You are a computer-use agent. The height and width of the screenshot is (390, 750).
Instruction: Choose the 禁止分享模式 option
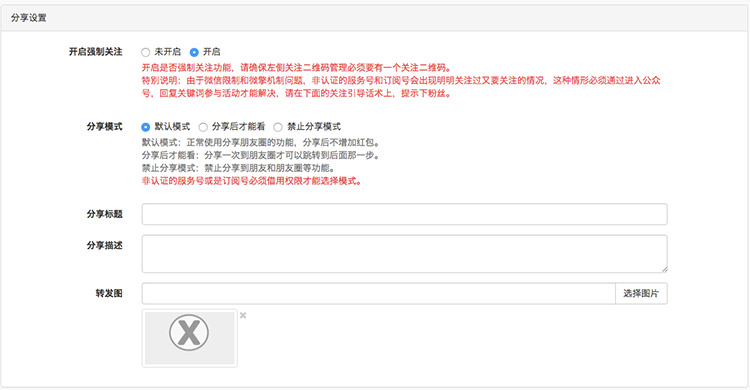tap(278, 127)
